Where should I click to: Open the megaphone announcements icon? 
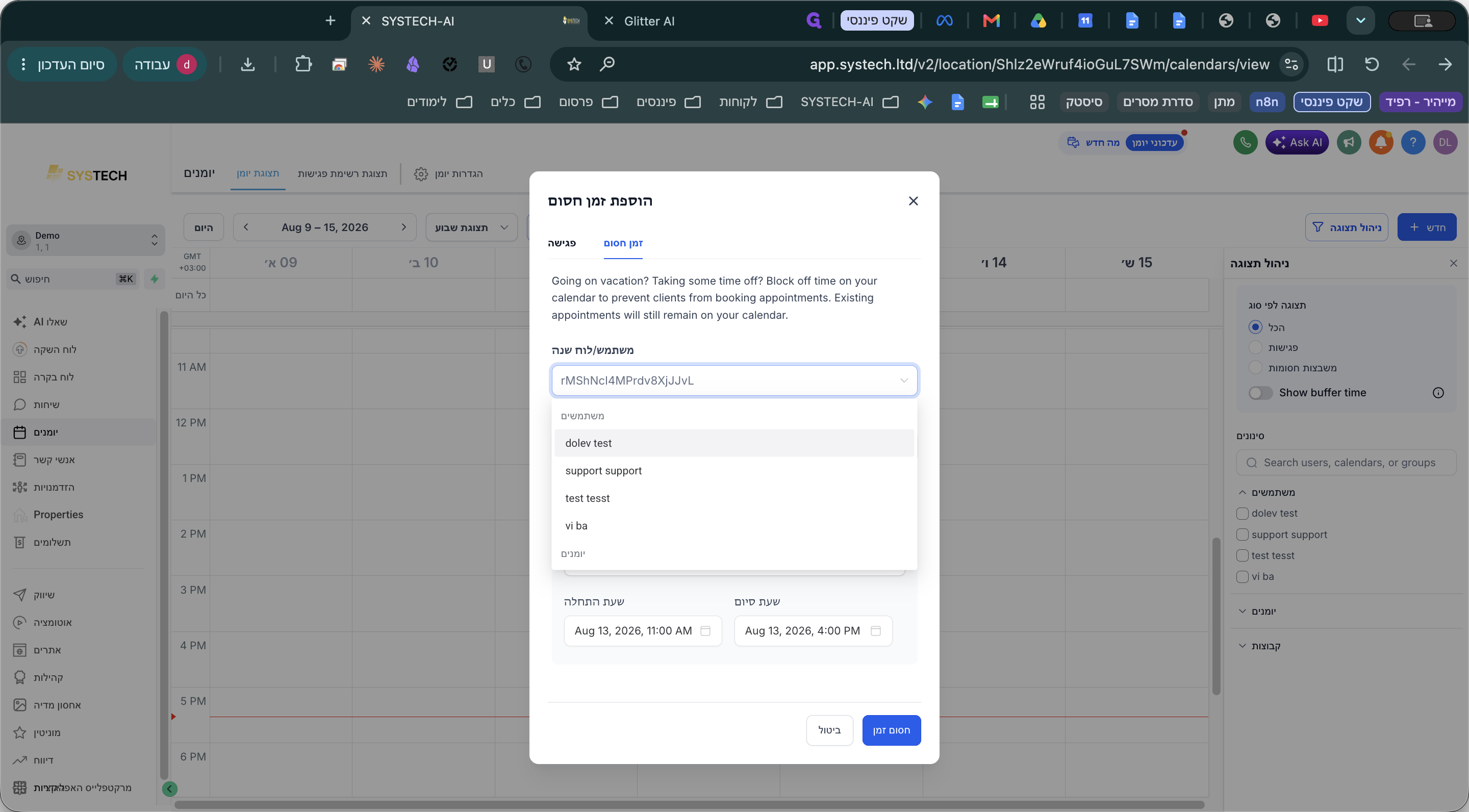pyautogui.click(x=1349, y=142)
